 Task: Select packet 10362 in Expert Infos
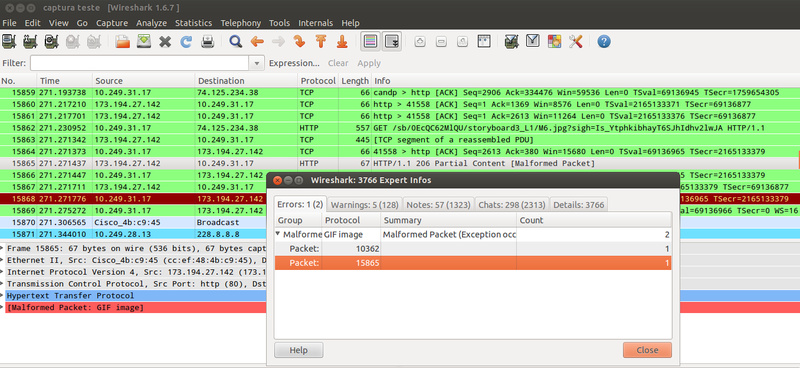click(473, 249)
